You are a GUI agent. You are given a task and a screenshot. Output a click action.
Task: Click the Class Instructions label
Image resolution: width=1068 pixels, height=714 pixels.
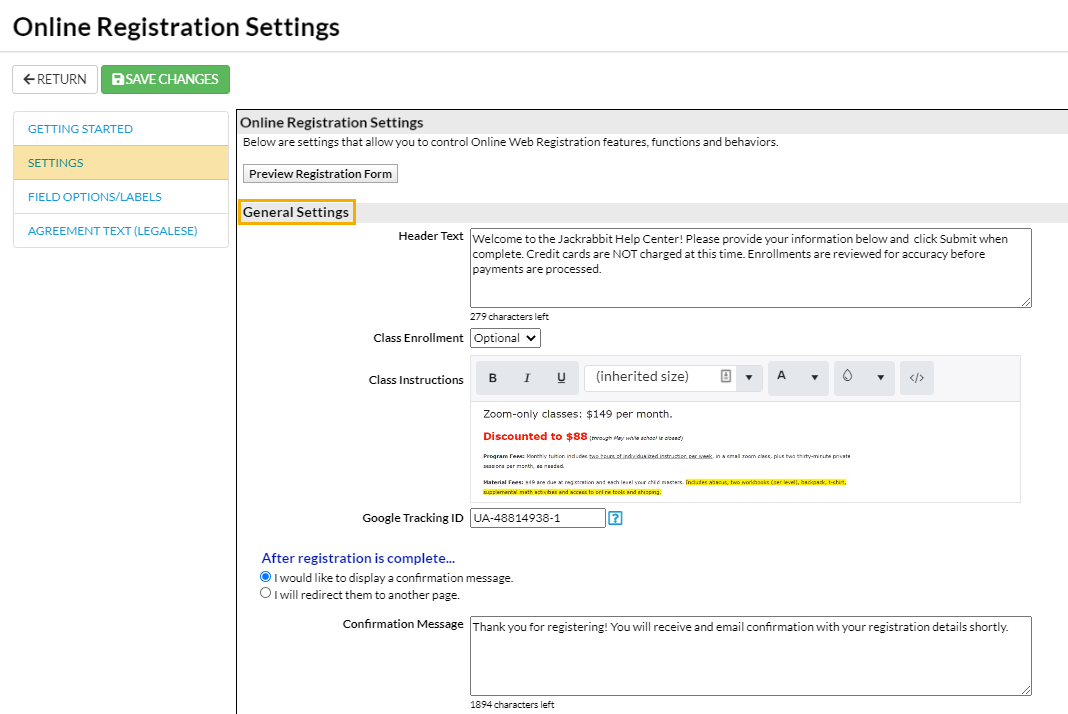click(416, 379)
